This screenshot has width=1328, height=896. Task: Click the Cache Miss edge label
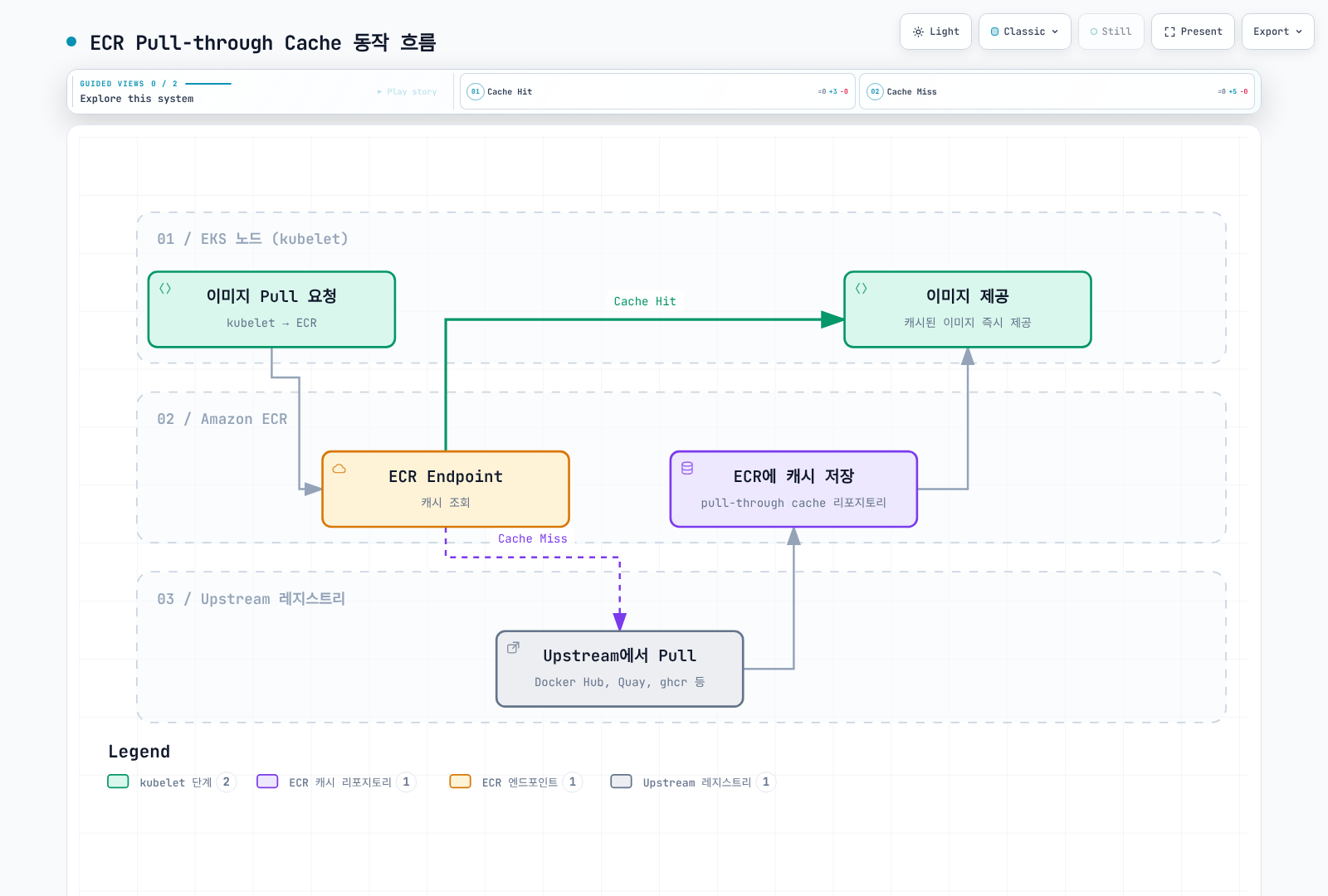pyautogui.click(x=532, y=538)
